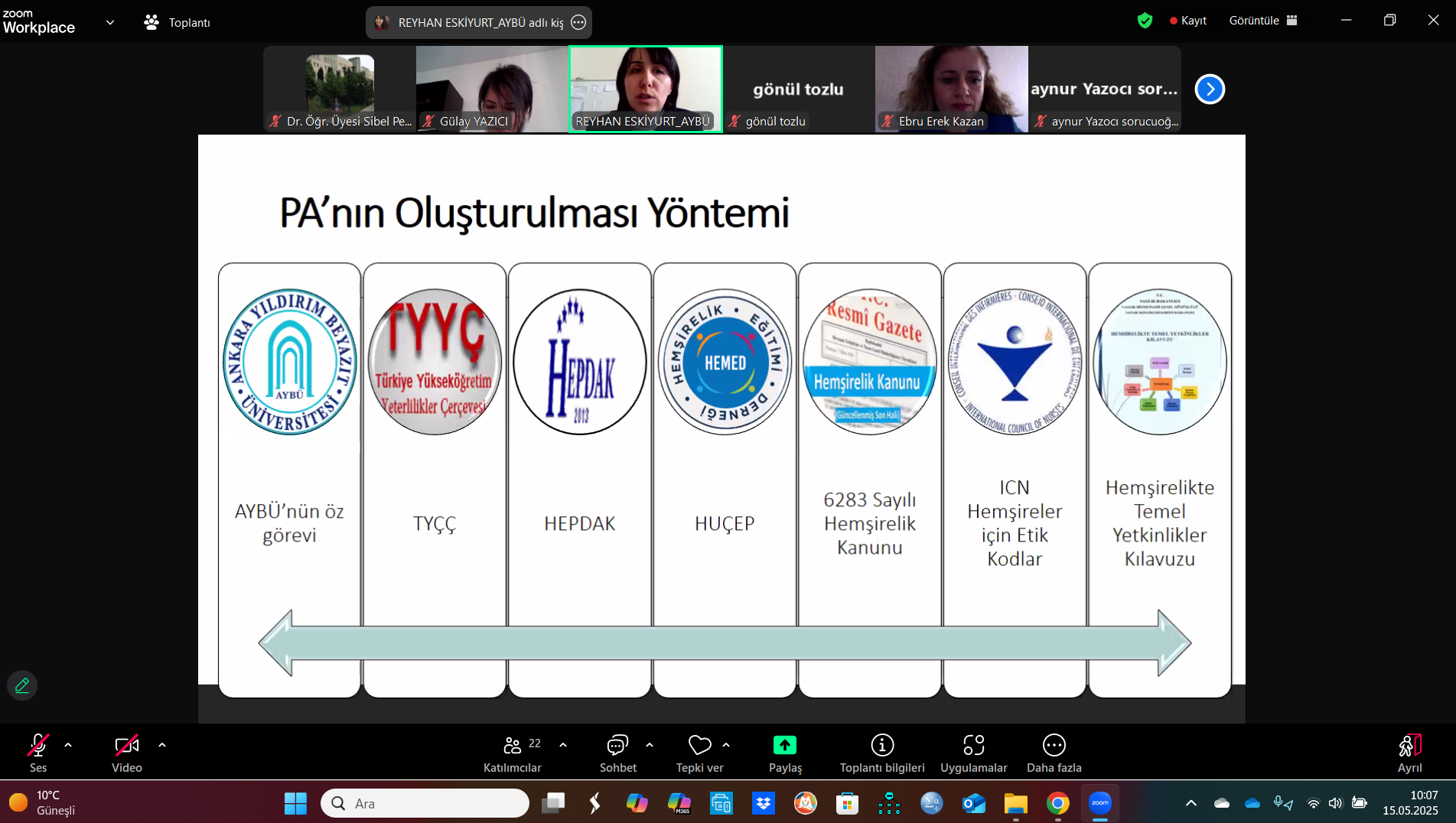
Task: Click the green Paylaş share screen icon
Action: pos(785,745)
